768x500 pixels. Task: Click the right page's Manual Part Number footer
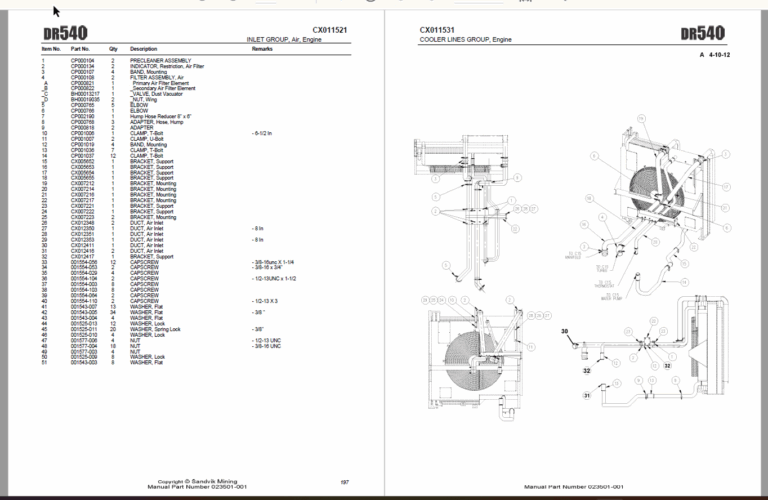pyautogui.click(x=574, y=487)
